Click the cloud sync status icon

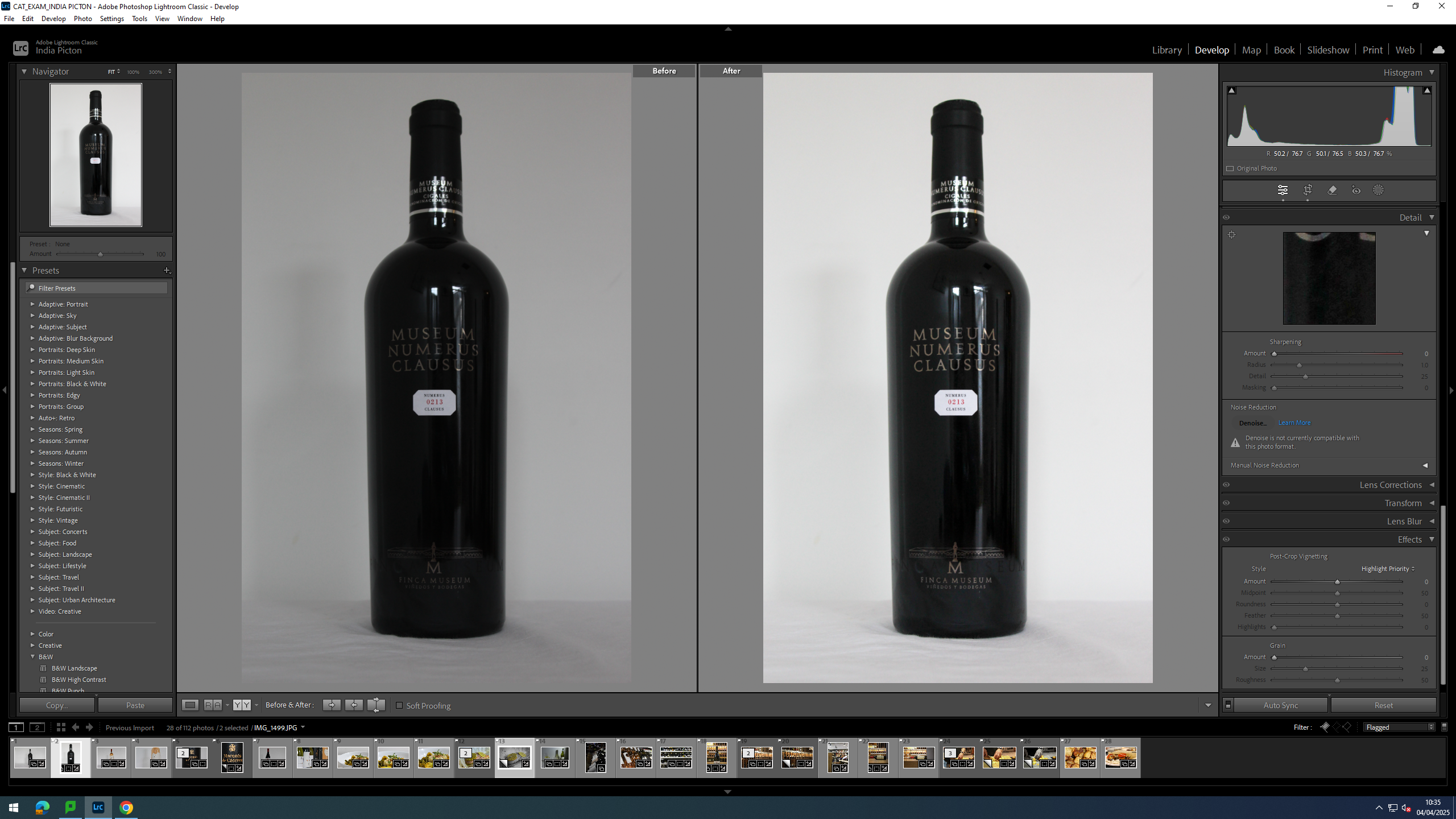tap(1438, 50)
